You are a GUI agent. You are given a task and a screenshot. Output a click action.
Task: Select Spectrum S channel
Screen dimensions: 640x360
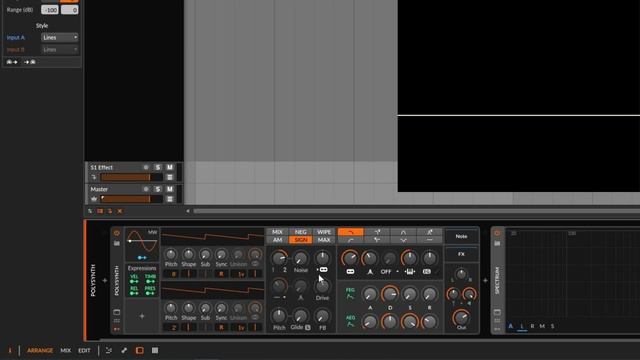pos(553,326)
